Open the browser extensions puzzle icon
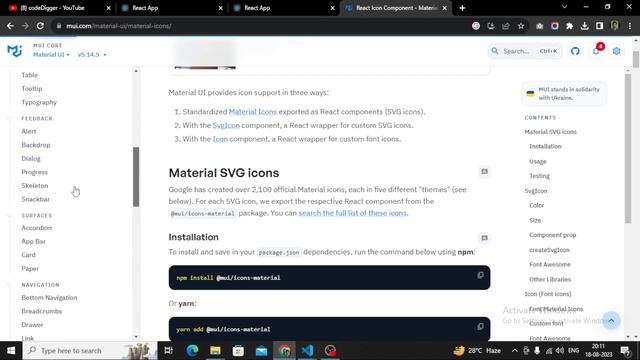640x360 pixels. tap(569, 26)
